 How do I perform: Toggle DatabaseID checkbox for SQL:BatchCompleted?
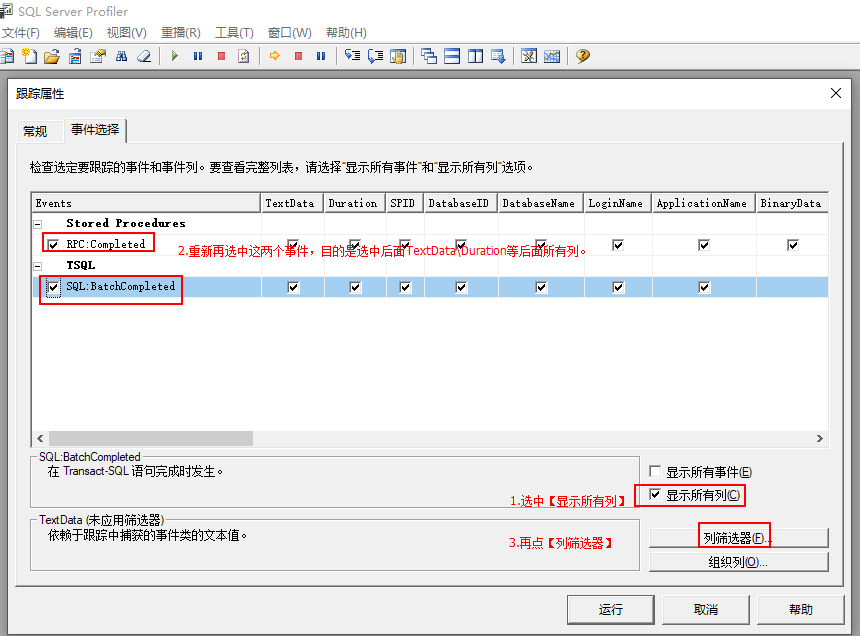(x=461, y=287)
